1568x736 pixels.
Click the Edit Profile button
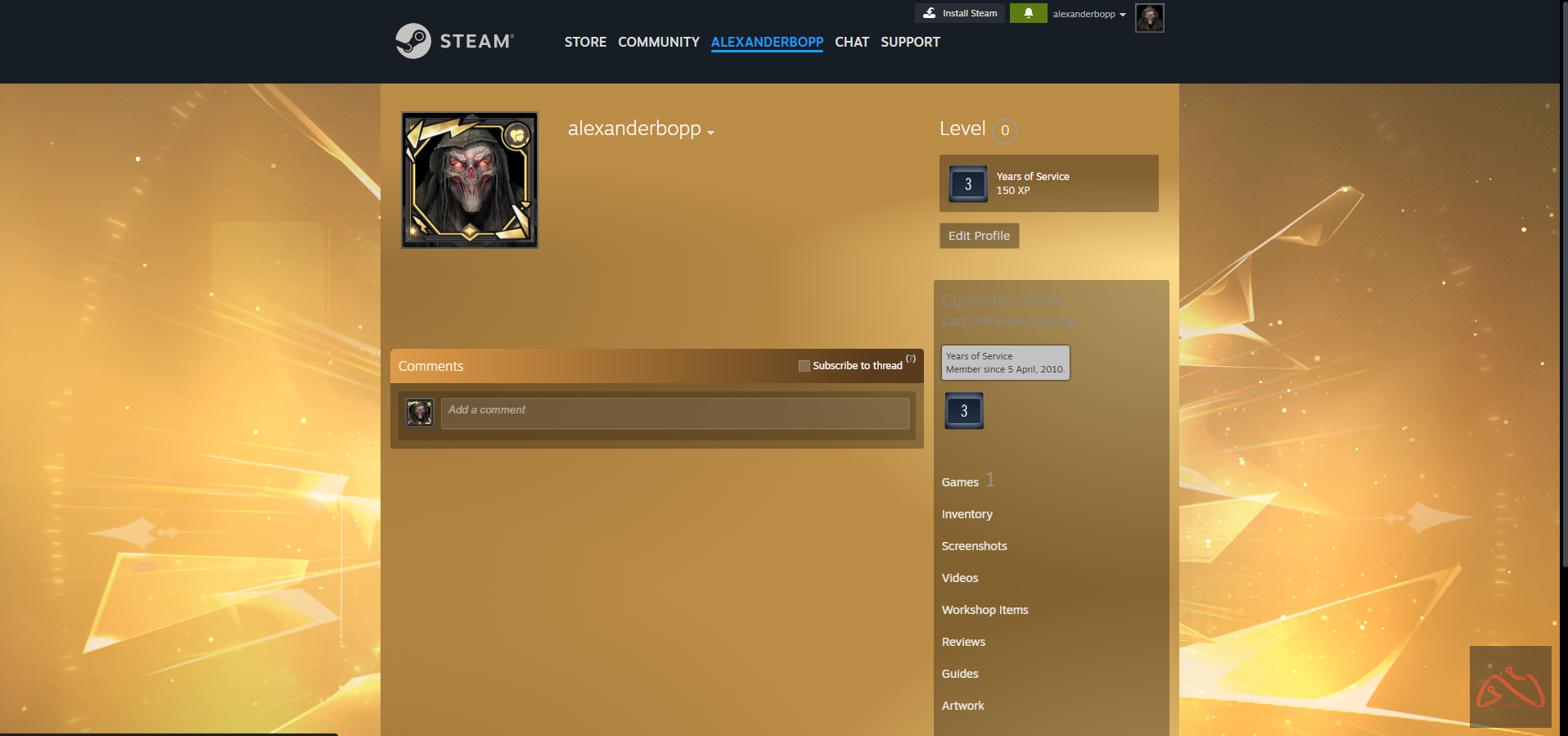point(979,236)
